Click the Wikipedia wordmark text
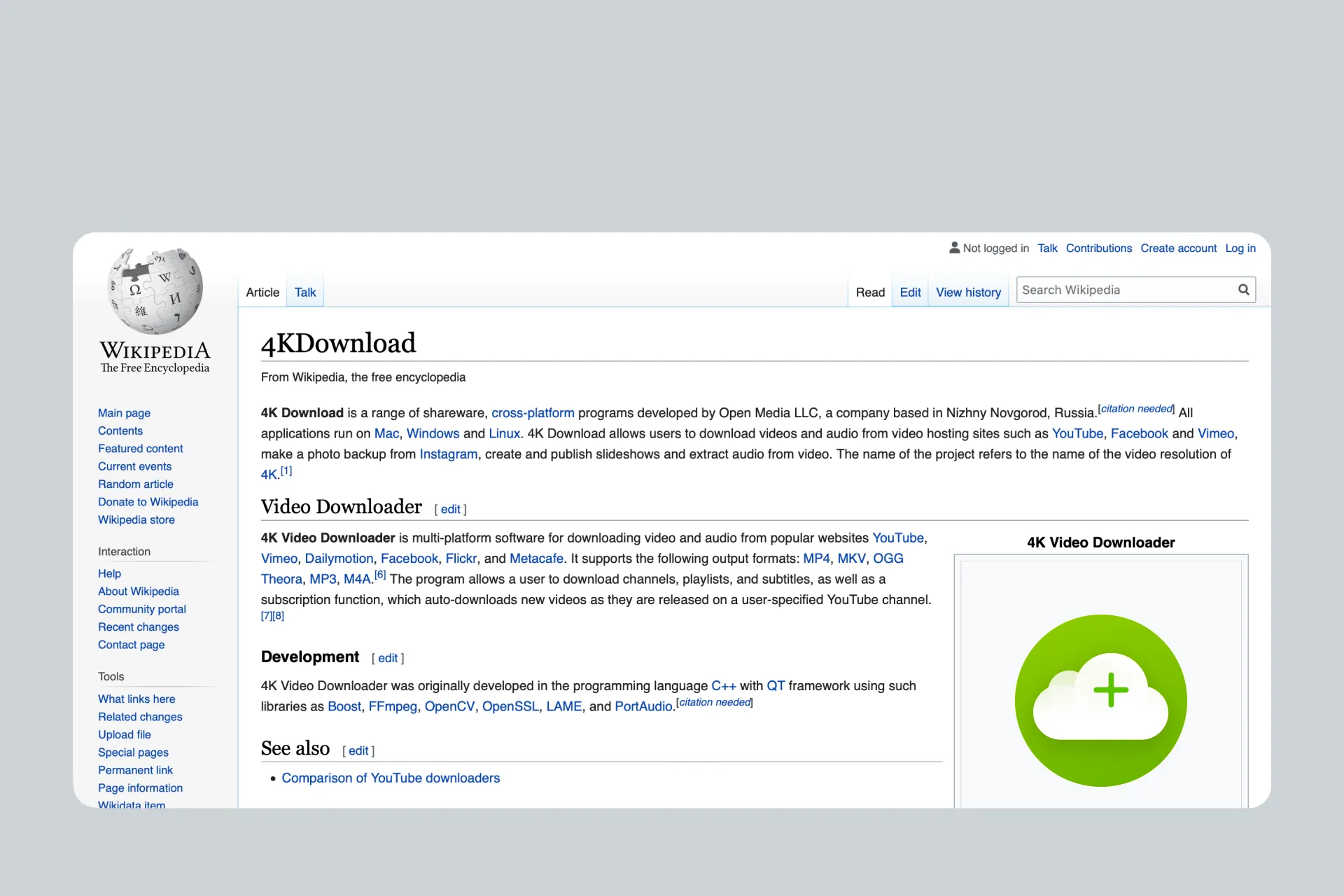 pyautogui.click(x=155, y=351)
